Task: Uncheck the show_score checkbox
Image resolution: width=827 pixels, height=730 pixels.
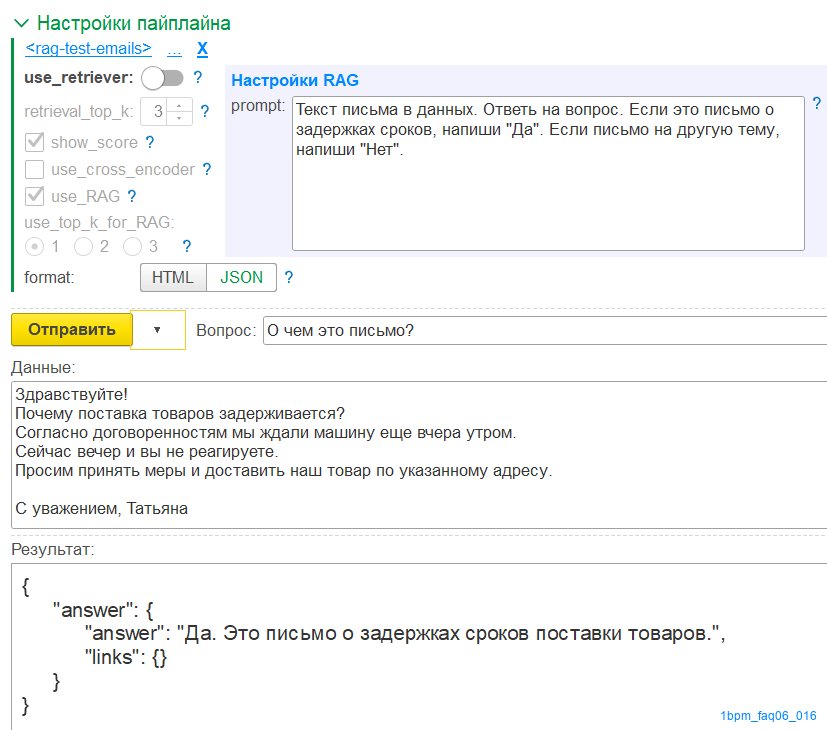Action: pos(34,142)
